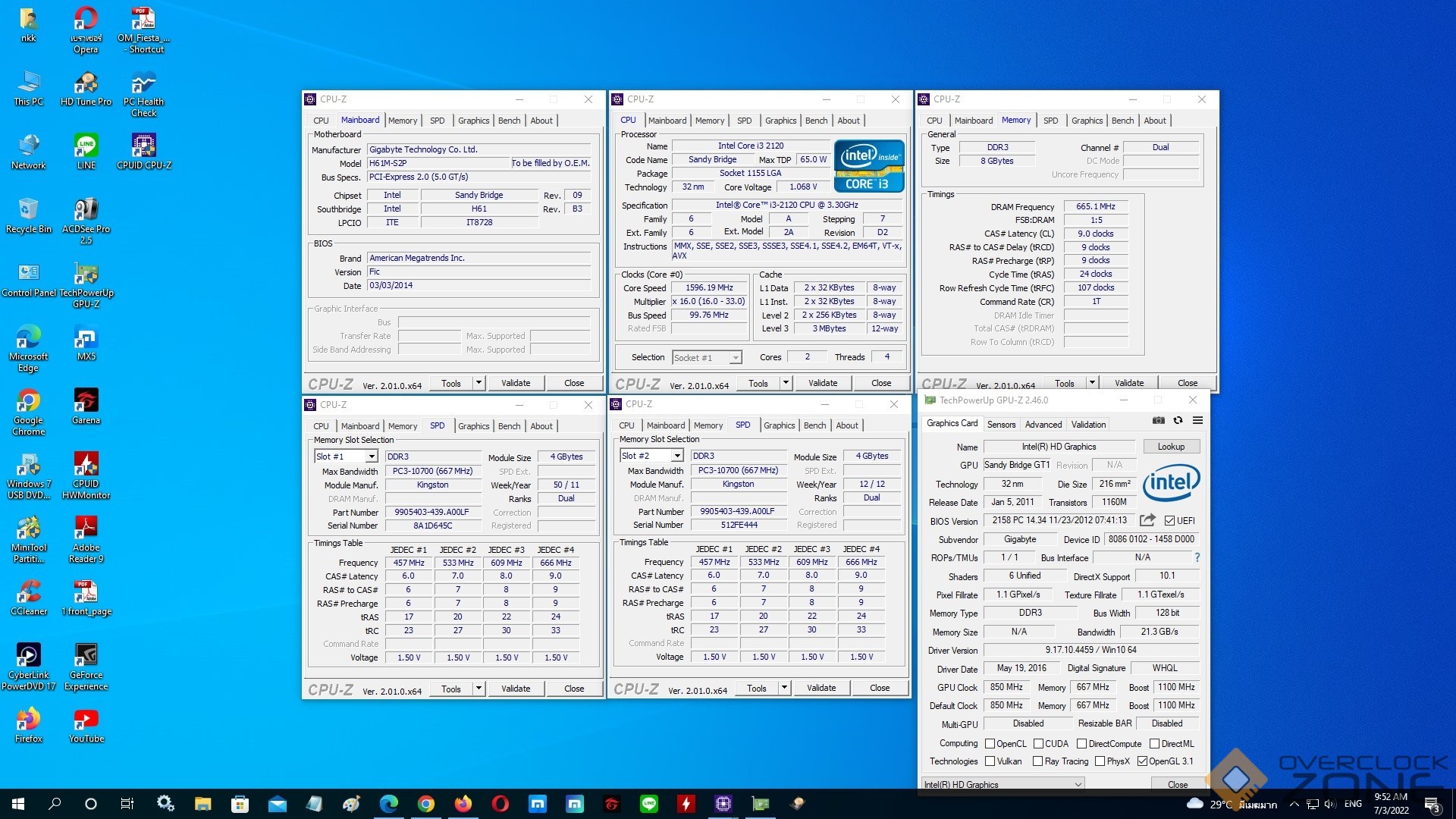
Task: Click the GPU-Z refresh icon
Action: coord(1178,420)
